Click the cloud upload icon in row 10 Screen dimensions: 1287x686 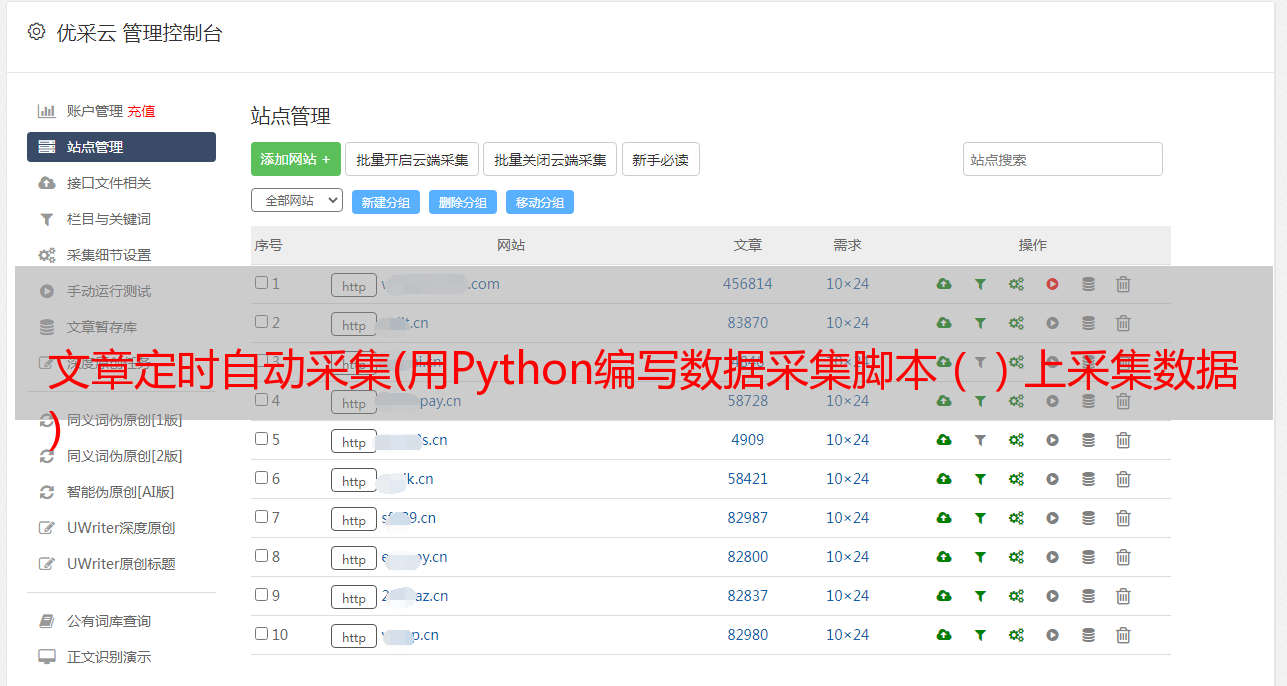pos(944,635)
